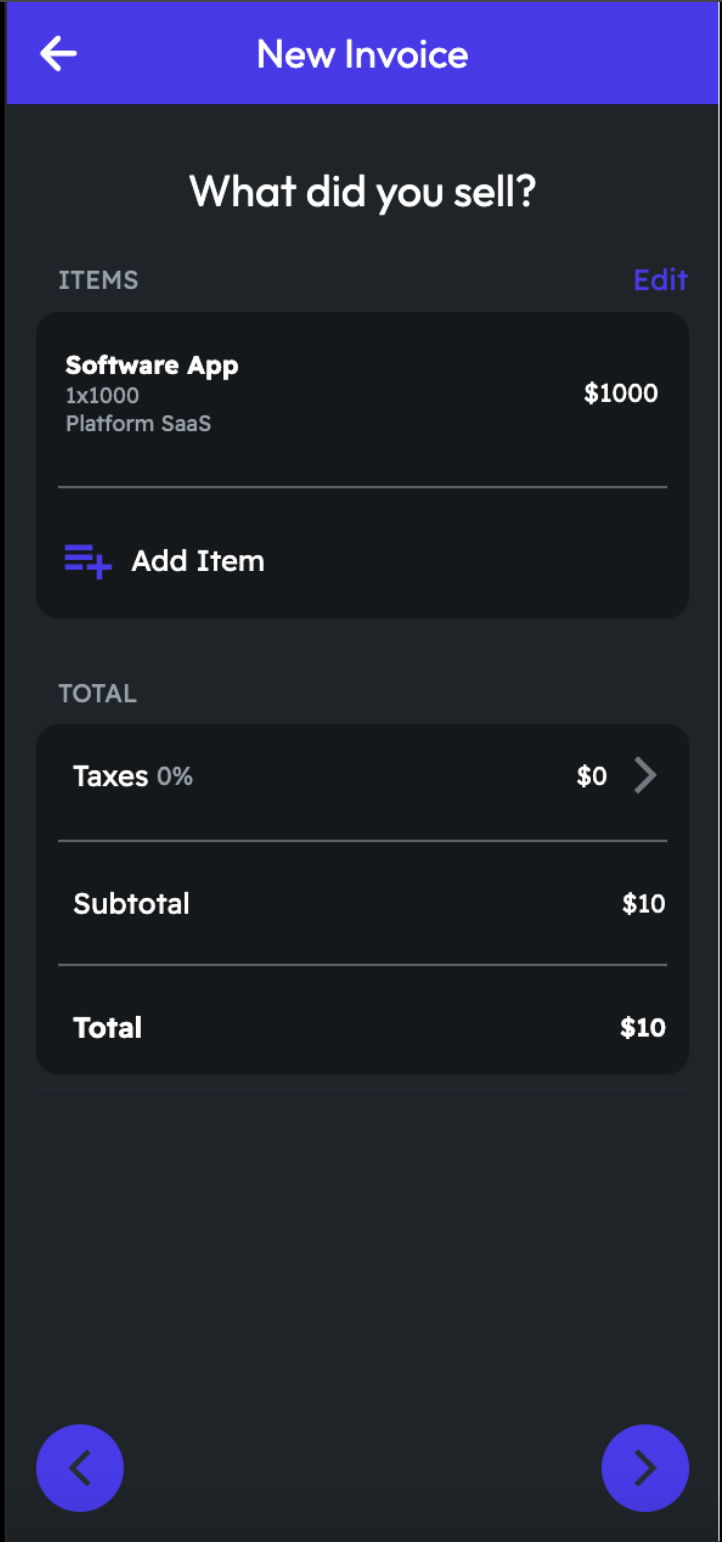Click the Total $10 amount

pyautogui.click(x=643, y=1028)
